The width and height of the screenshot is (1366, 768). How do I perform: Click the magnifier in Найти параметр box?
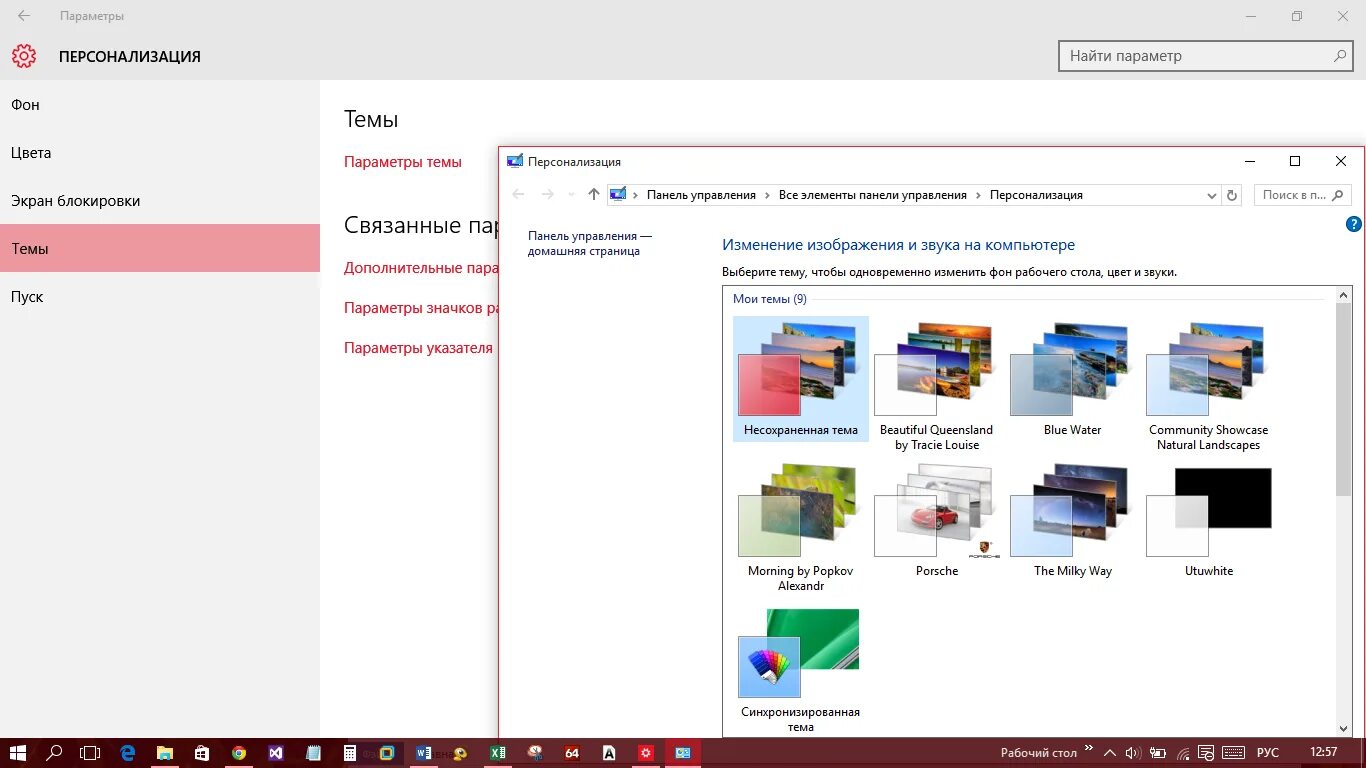[x=1340, y=56]
